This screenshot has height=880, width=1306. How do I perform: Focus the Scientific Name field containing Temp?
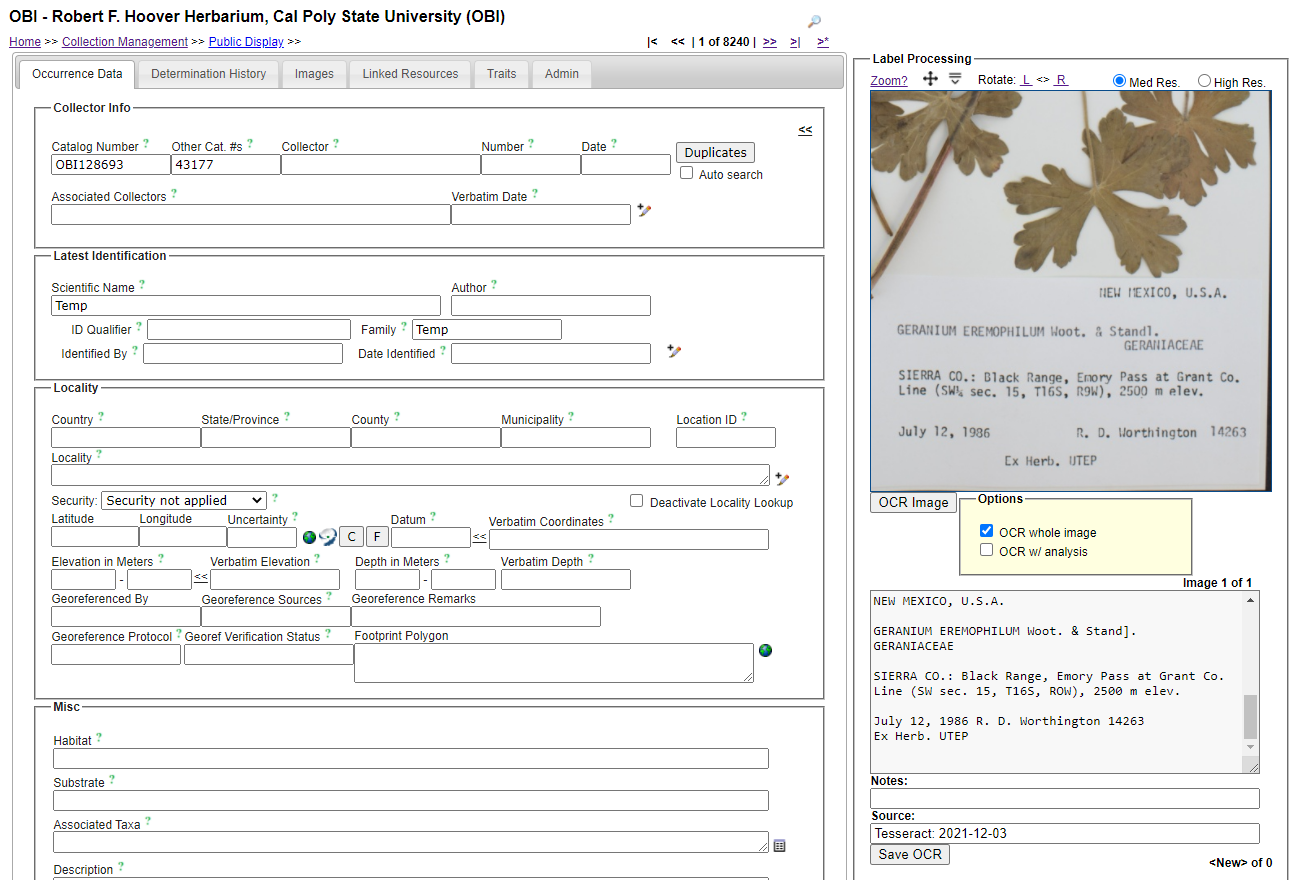click(246, 305)
